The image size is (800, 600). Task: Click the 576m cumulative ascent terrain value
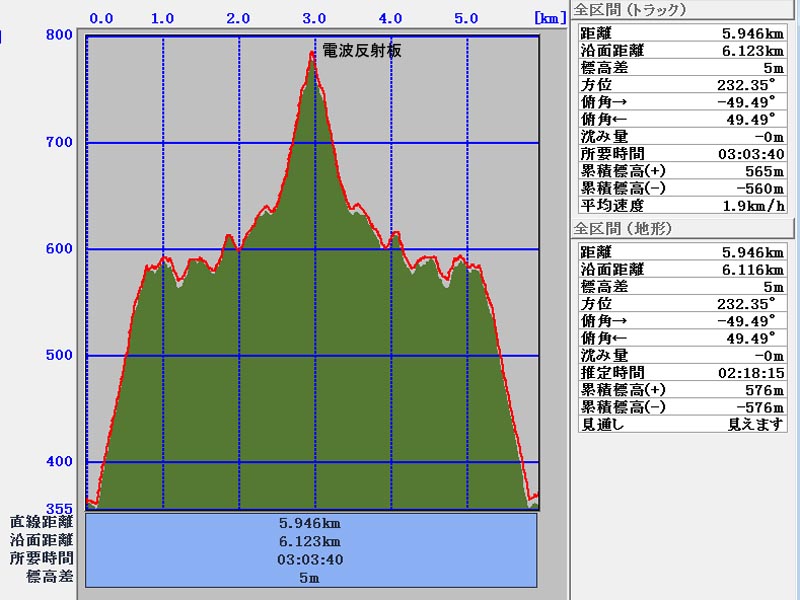coord(763,389)
